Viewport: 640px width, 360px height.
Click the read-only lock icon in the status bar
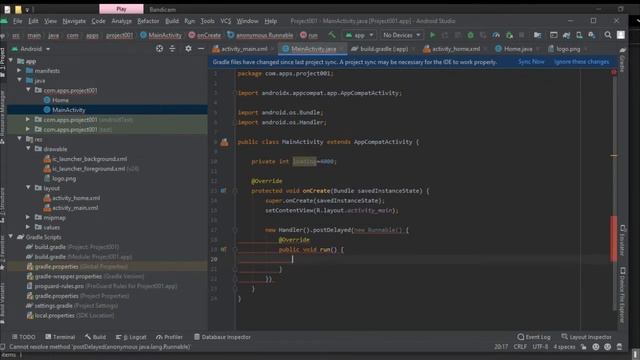[584, 347]
